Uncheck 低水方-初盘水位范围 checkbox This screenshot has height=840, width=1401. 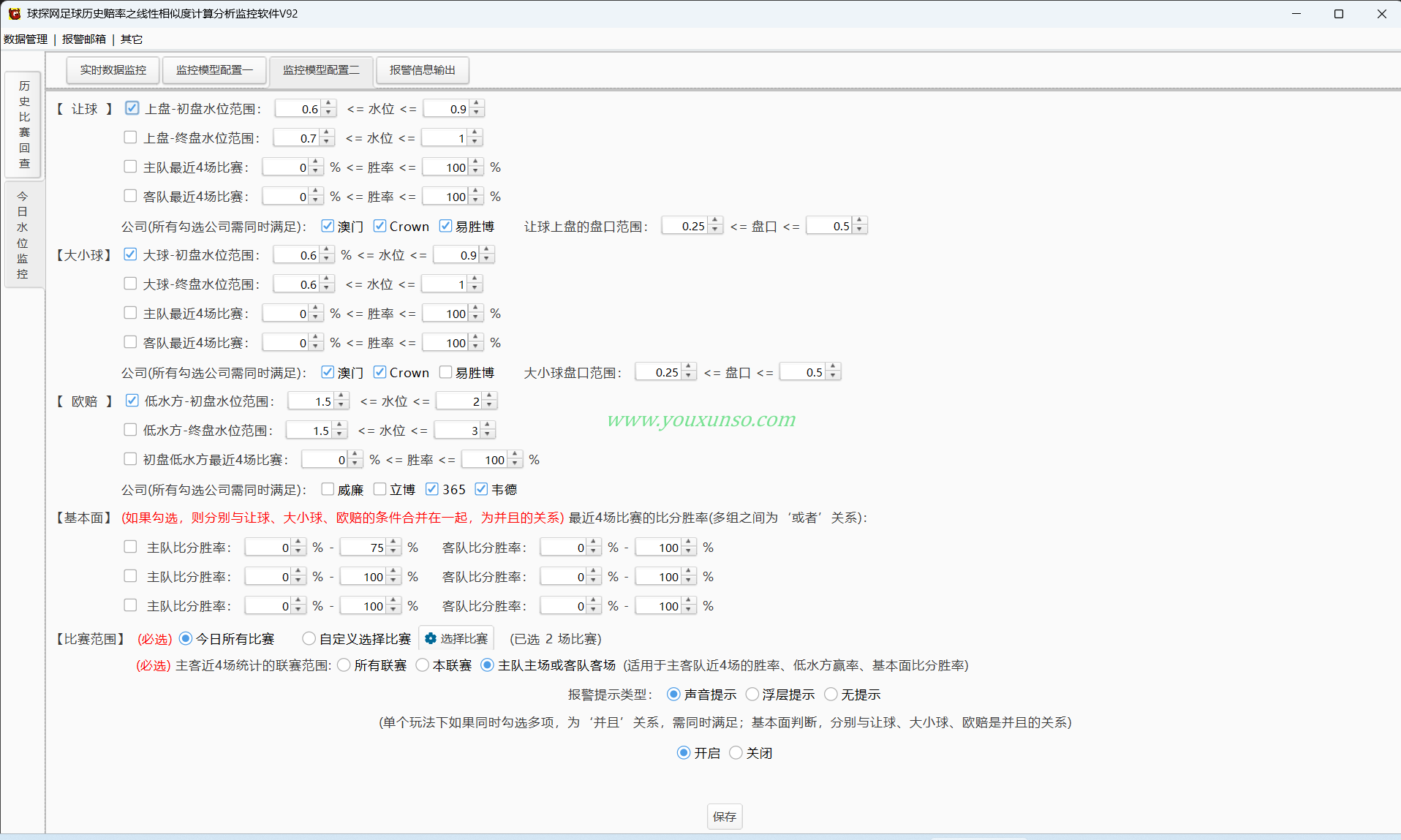(x=132, y=401)
